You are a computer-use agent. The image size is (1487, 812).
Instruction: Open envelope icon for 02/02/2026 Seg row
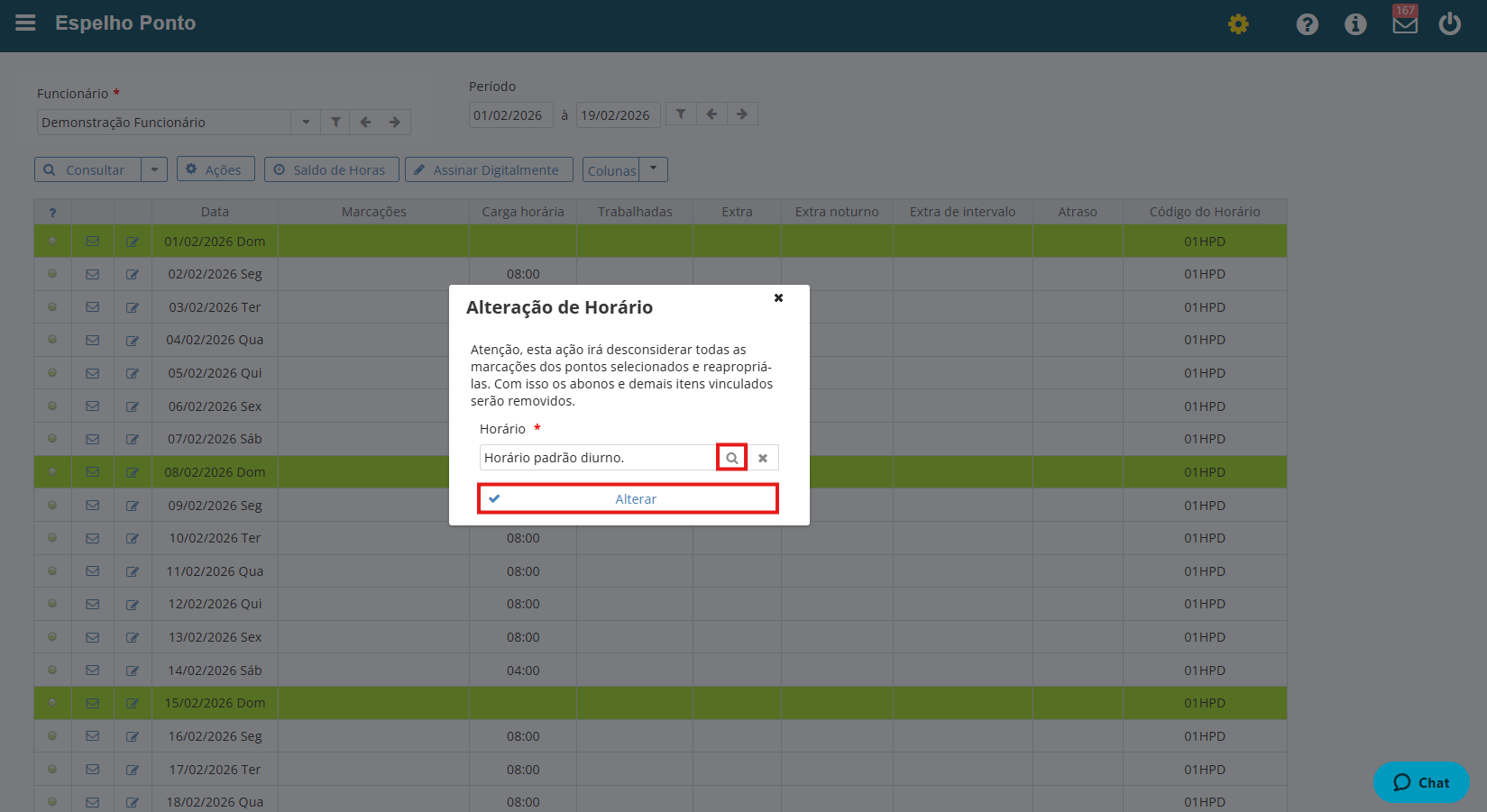[x=92, y=275]
